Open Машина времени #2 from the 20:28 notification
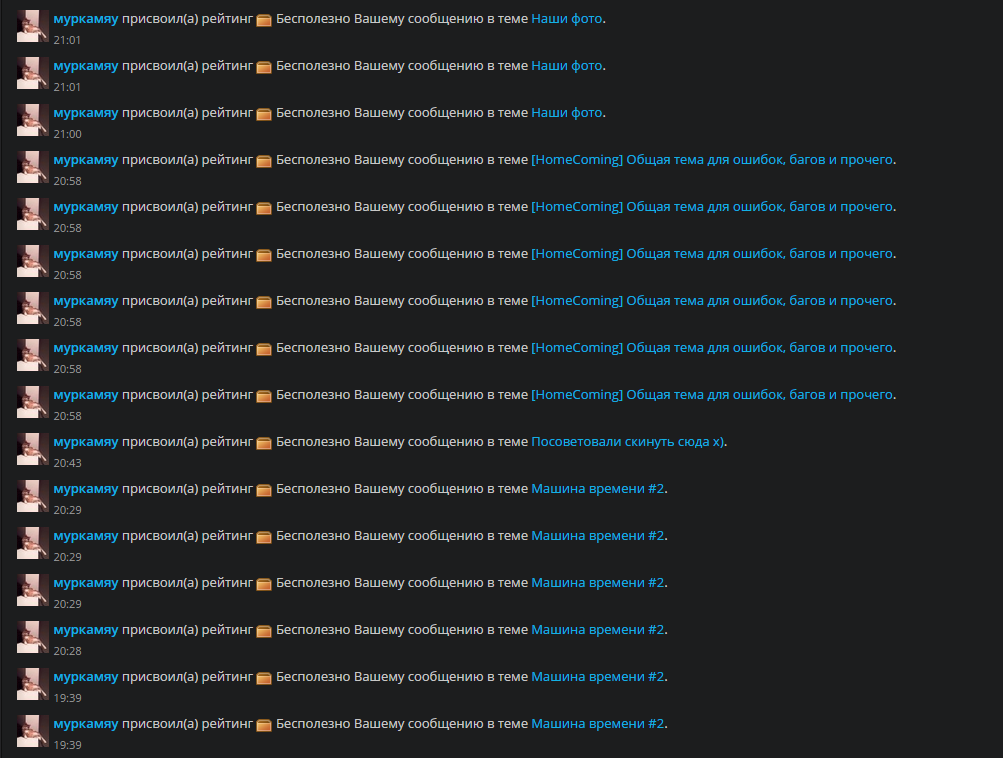 coord(597,629)
